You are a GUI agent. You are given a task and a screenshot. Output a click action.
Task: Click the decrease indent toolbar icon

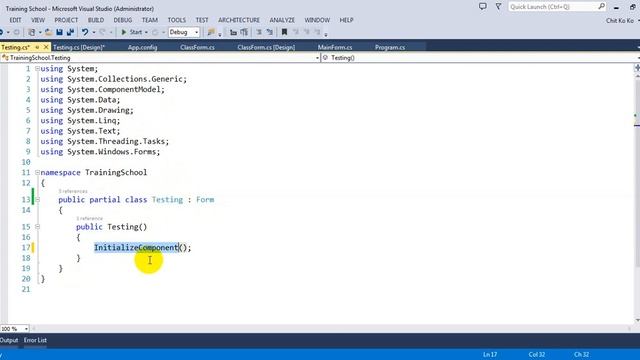(x=233, y=32)
